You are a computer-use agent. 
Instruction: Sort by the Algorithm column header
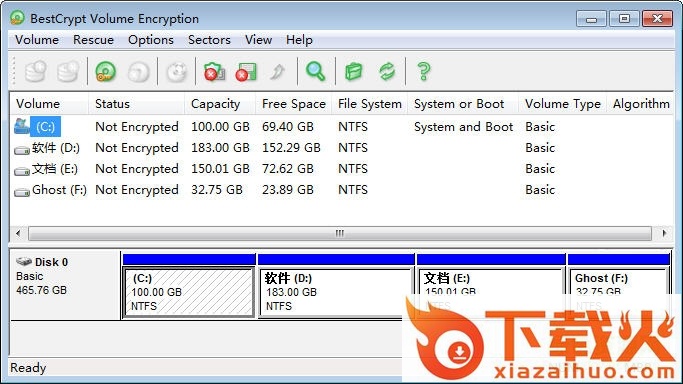click(640, 104)
